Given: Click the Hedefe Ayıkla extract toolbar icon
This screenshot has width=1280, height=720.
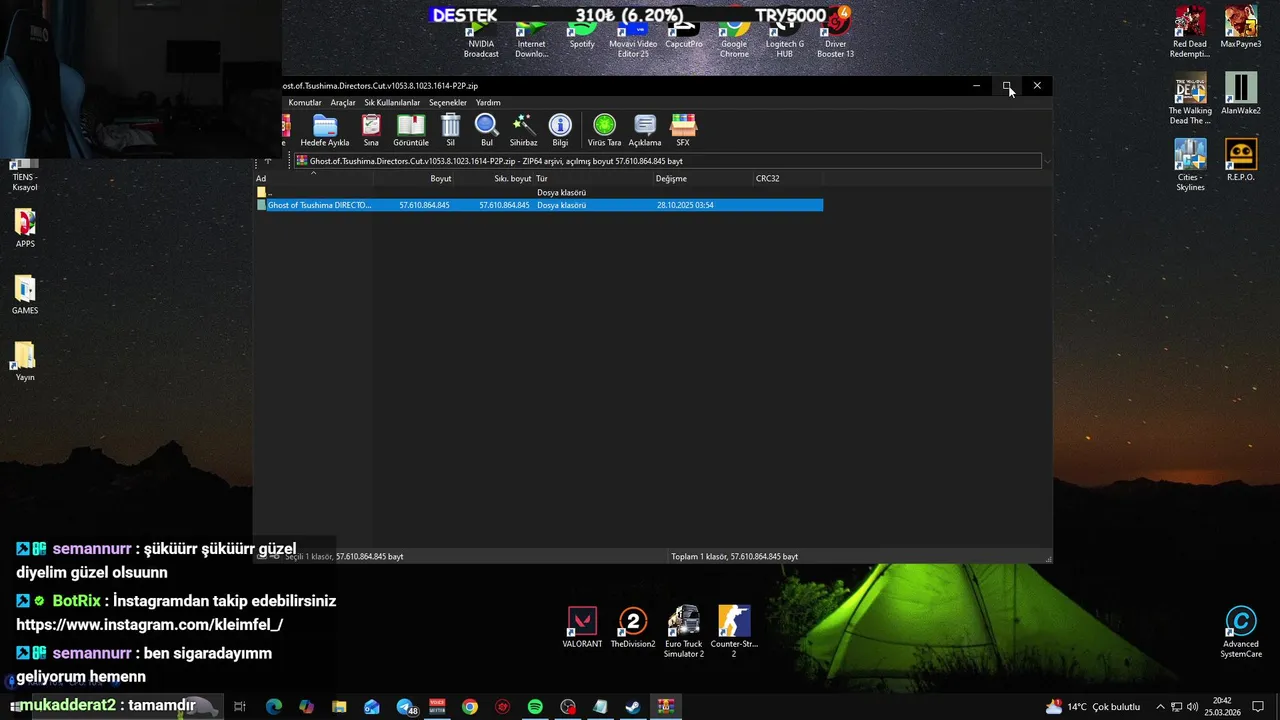Looking at the screenshot, I should [x=324, y=130].
